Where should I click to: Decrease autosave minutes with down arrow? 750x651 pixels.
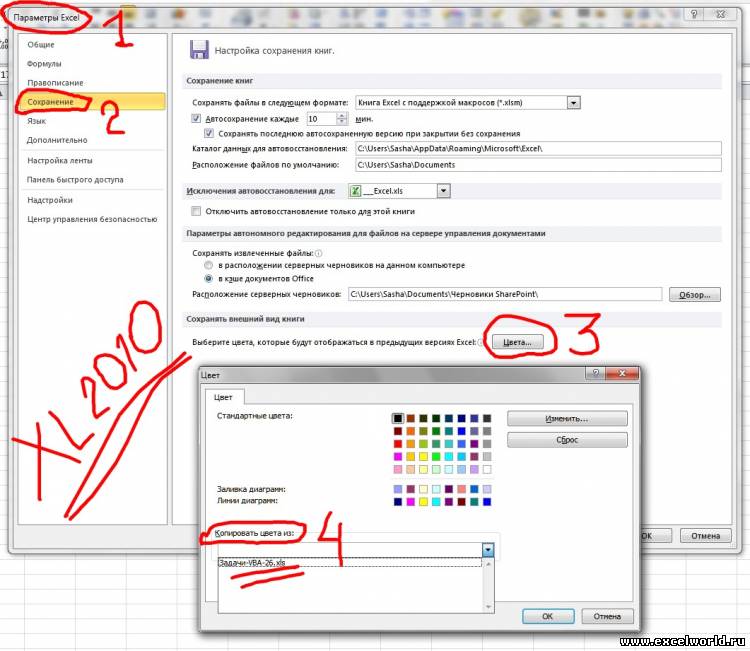(342, 121)
